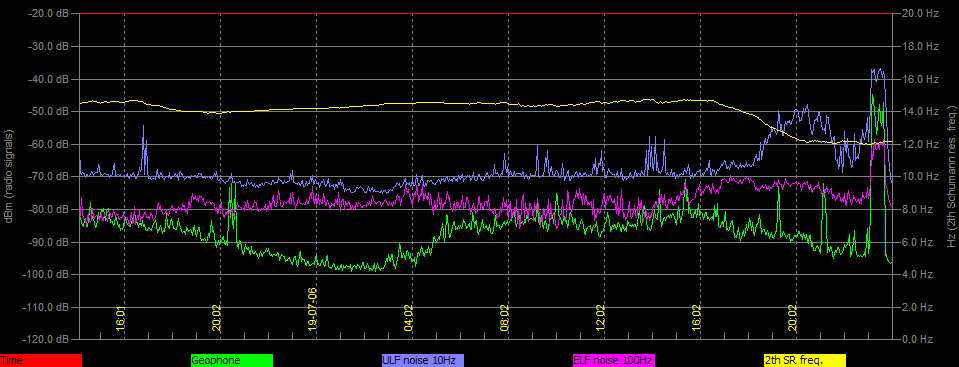Click the 14.0 Hz axis label
Image resolution: width=959 pixels, height=367 pixels.
click(920, 111)
